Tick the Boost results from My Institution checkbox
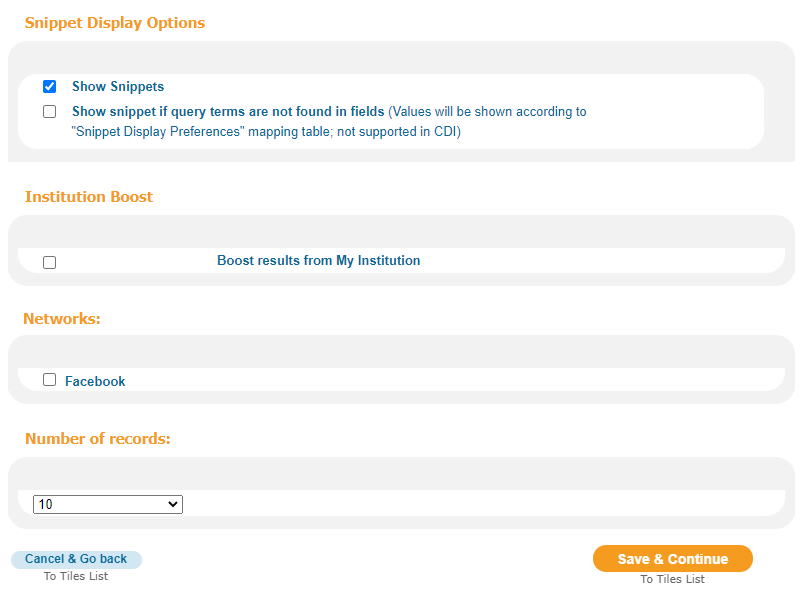 pos(49,262)
